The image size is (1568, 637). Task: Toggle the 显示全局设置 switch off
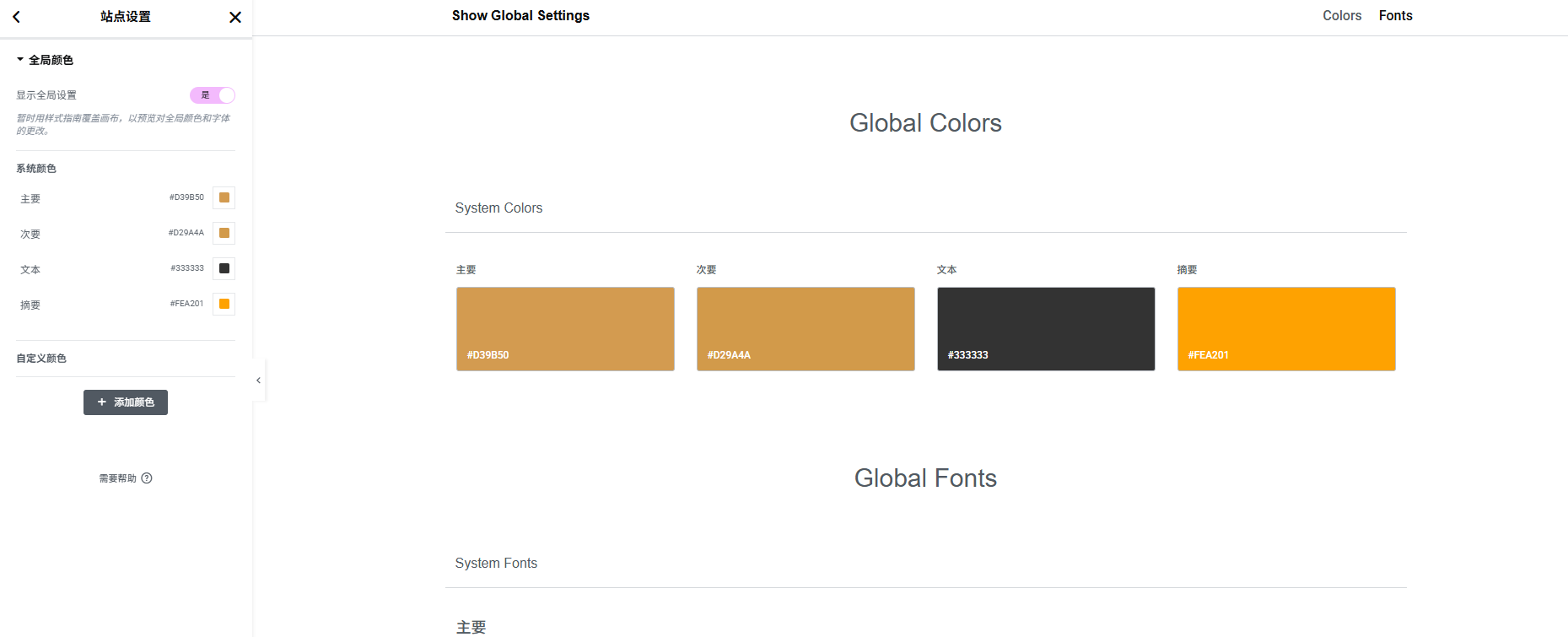point(213,95)
